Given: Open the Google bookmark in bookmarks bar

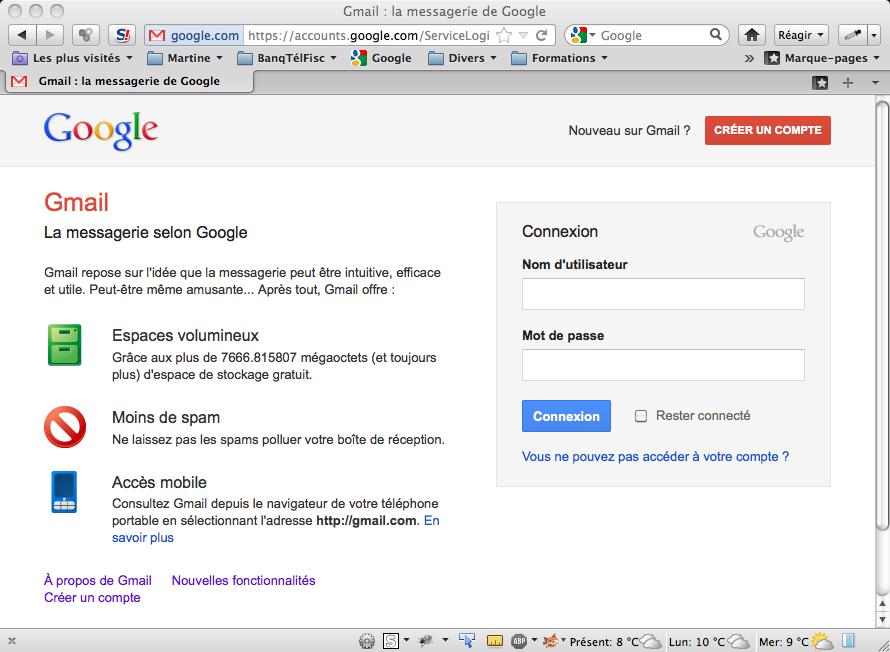Looking at the screenshot, I should [x=381, y=58].
